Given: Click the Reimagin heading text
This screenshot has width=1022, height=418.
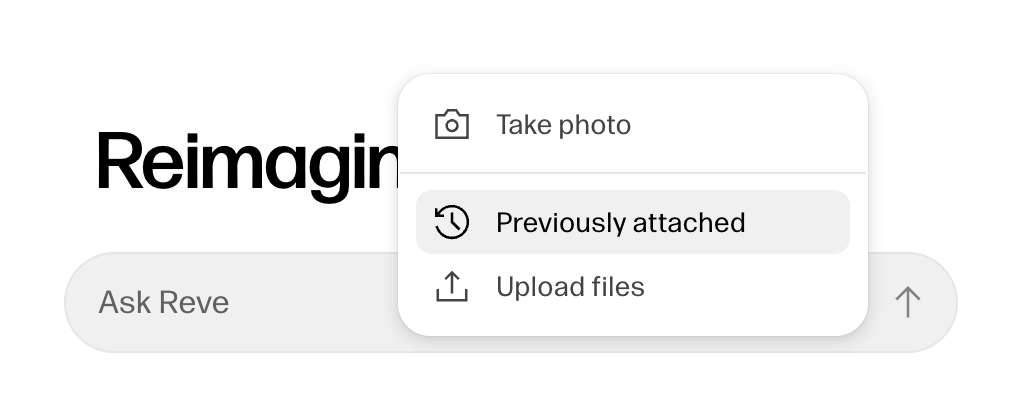Looking at the screenshot, I should pyautogui.click(x=248, y=163).
